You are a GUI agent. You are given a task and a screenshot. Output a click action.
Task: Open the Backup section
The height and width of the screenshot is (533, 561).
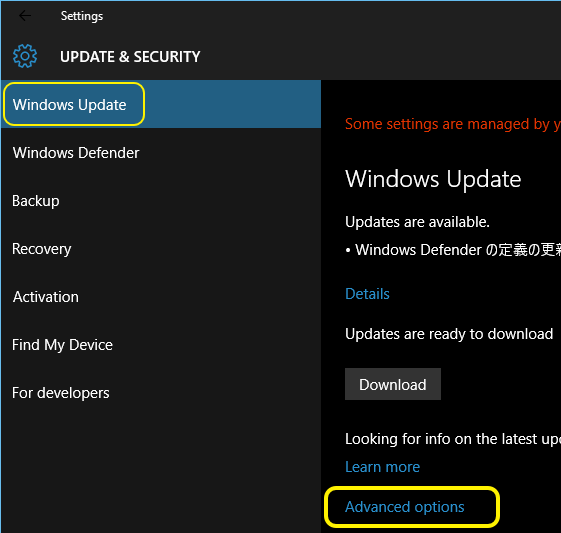click(x=161, y=201)
